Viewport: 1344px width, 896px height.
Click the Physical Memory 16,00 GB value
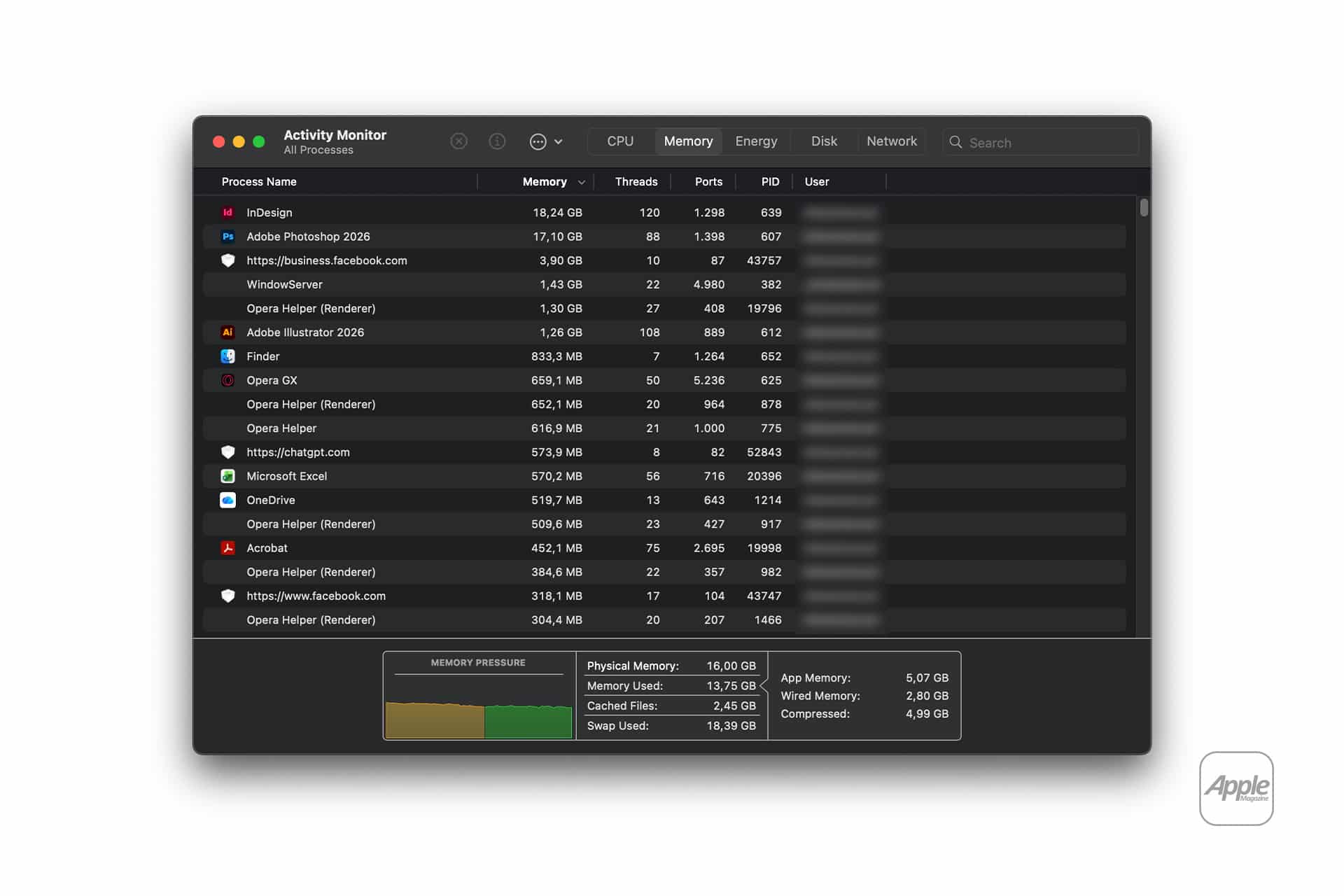click(x=731, y=666)
